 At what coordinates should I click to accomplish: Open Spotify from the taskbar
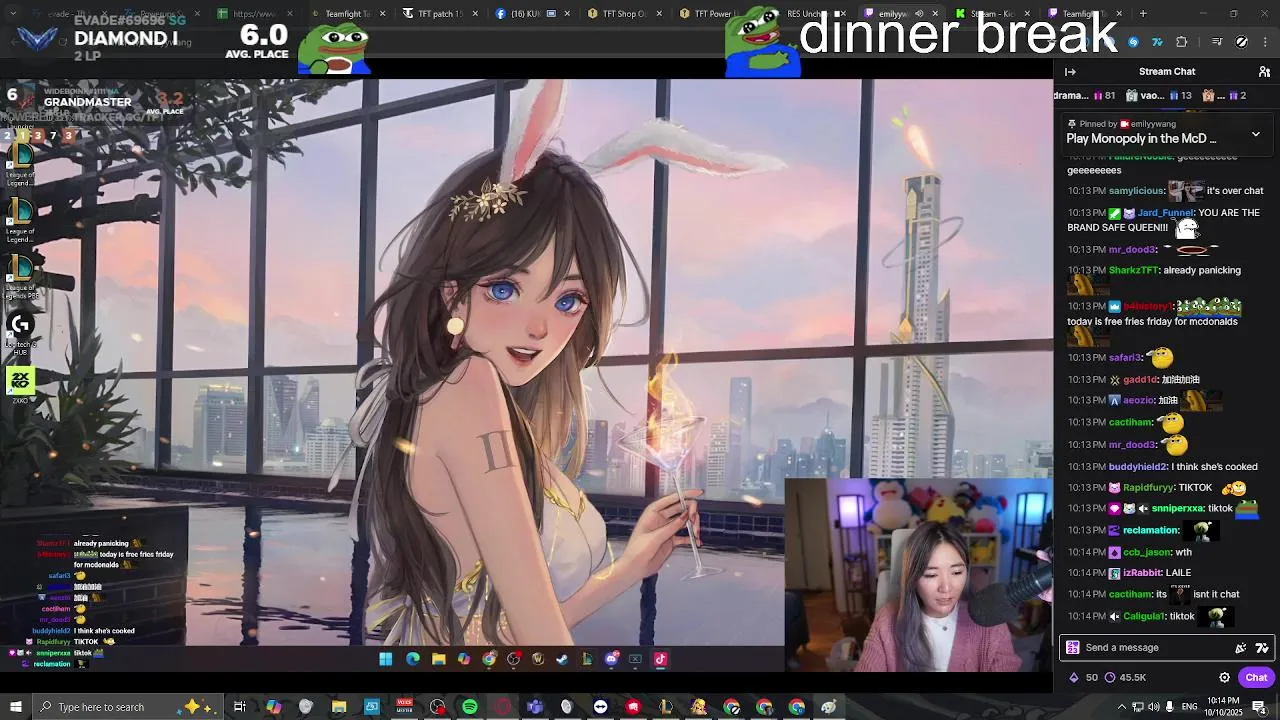click(470, 707)
